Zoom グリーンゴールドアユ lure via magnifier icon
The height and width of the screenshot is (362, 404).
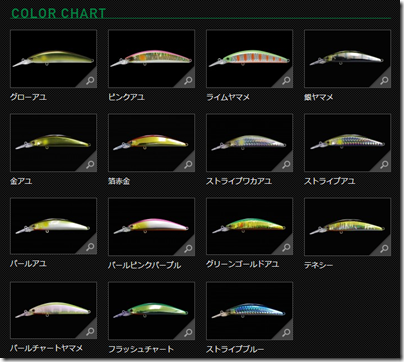point(286,248)
